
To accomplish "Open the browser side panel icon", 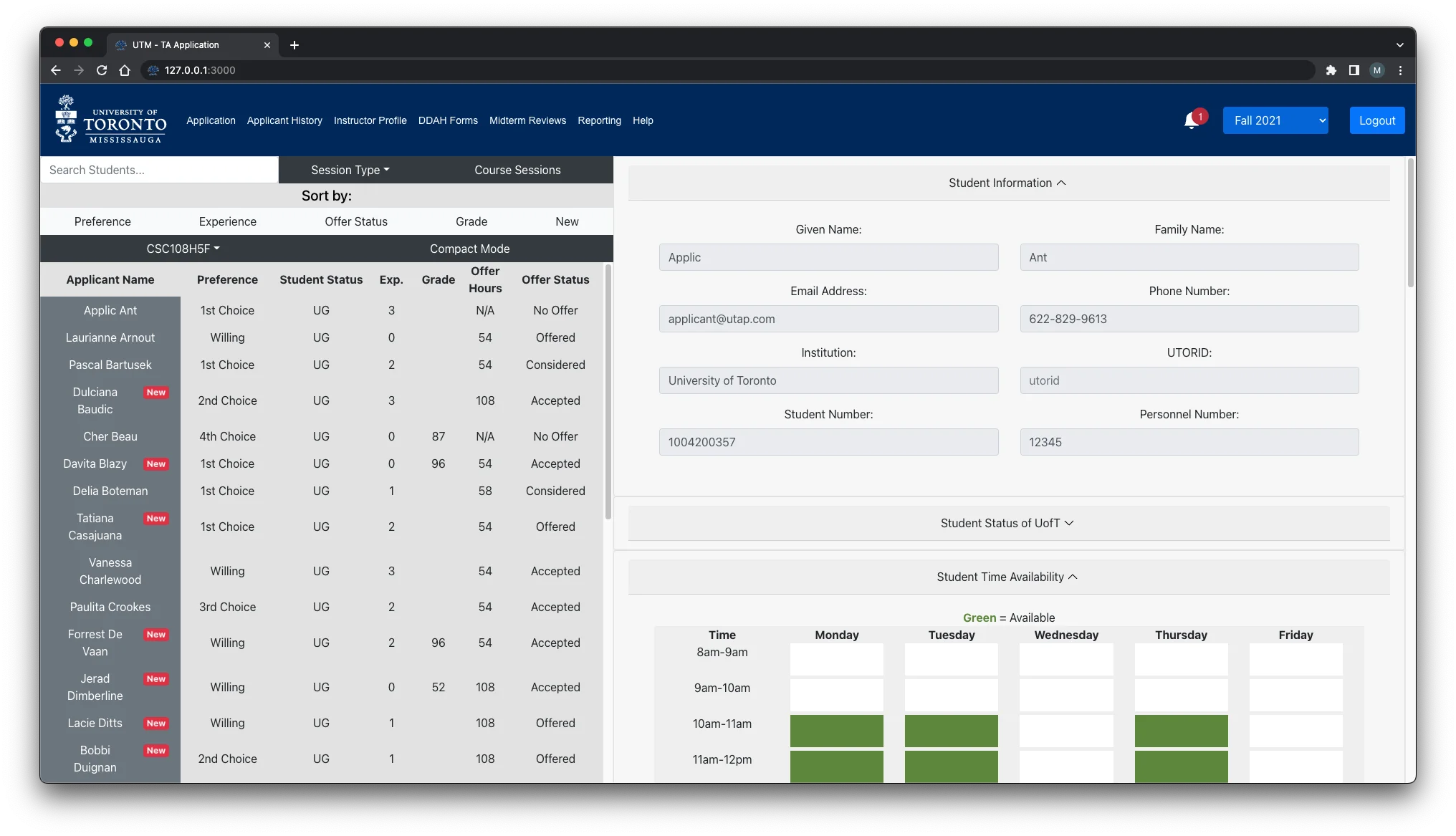I will coord(1354,70).
